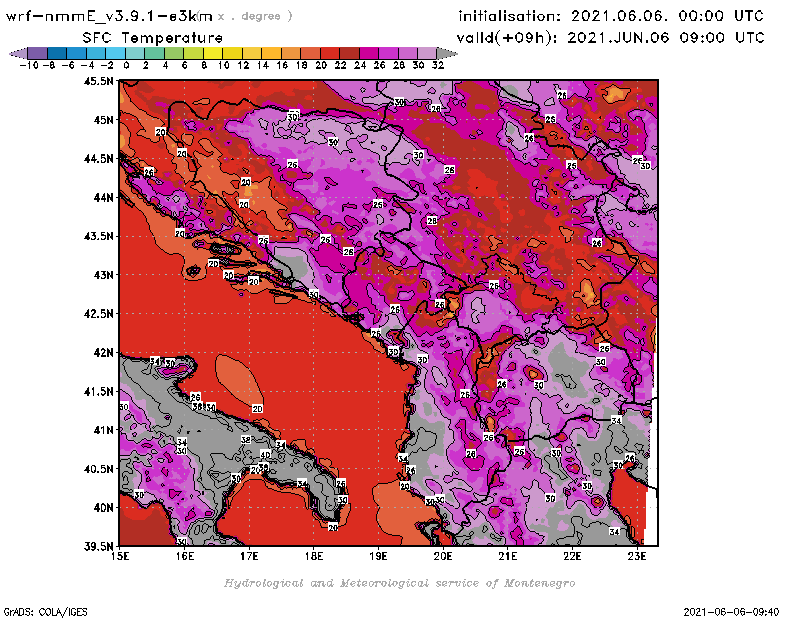Select the '43N' latitude label
Screen dimensions: 800x618
pos(103,275)
